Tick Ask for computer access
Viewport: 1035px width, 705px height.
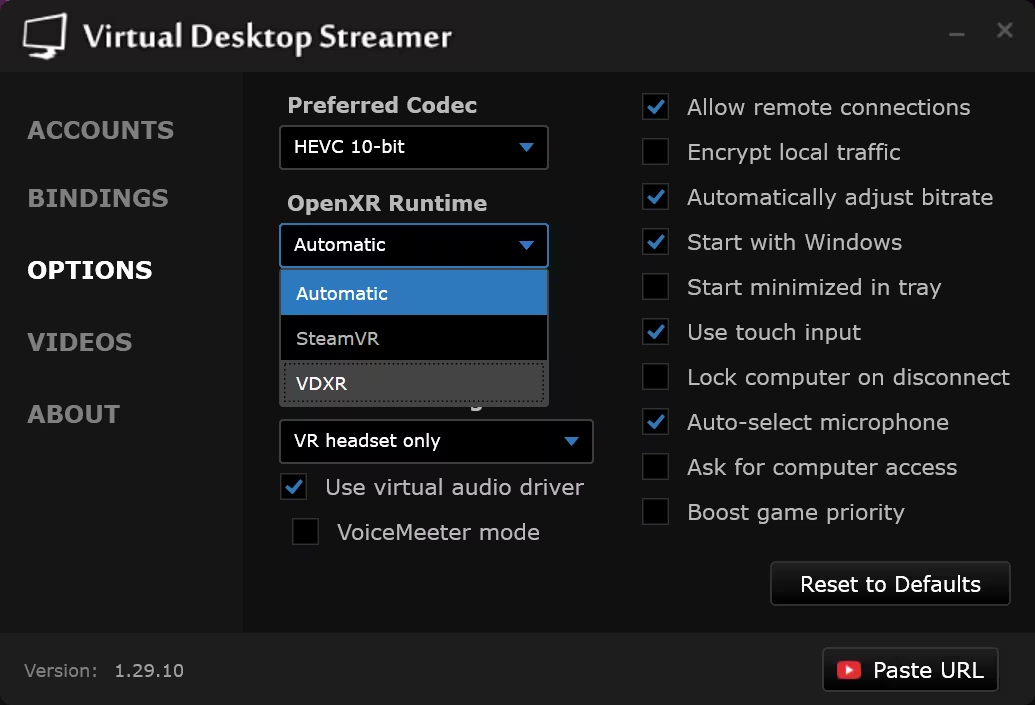(655, 467)
